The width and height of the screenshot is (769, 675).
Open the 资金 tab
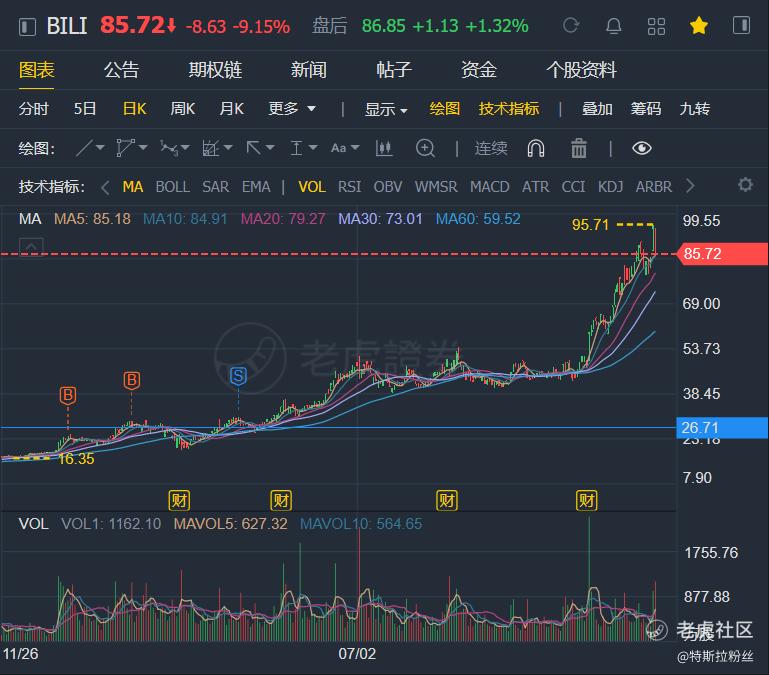(x=479, y=70)
